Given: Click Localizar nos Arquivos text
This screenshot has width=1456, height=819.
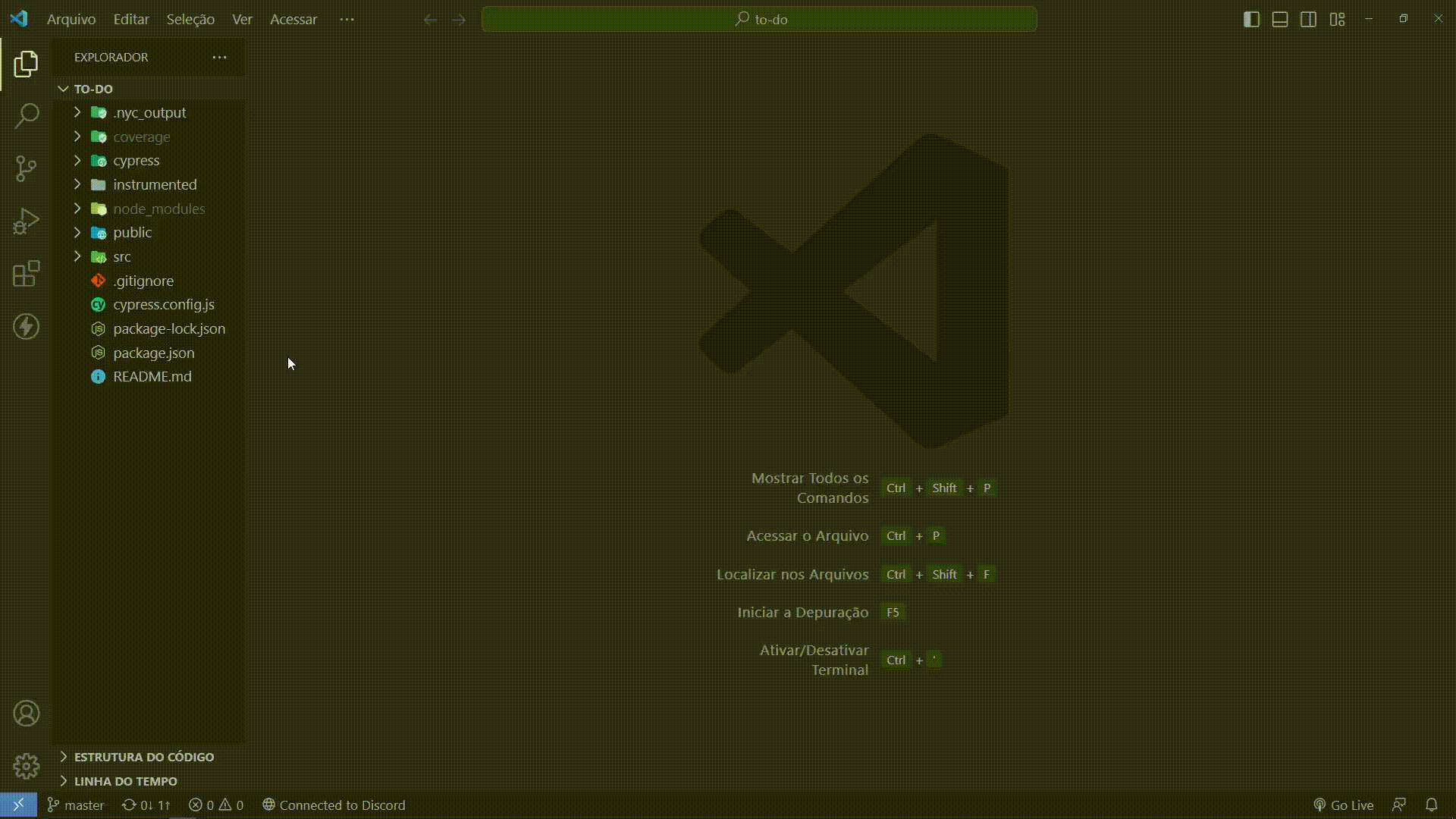Looking at the screenshot, I should click(792, 575).
